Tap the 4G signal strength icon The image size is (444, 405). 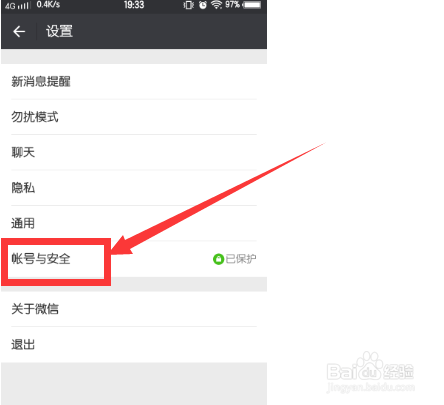tap(17, 5)
